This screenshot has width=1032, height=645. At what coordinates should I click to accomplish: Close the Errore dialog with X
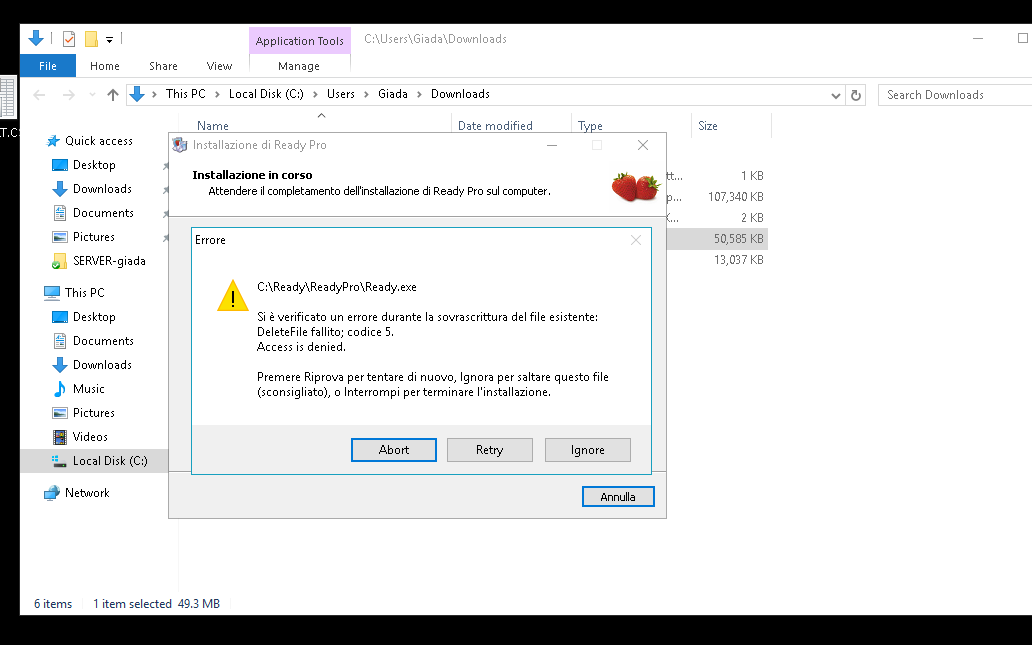pyautogui.click(x=636, y=240)
